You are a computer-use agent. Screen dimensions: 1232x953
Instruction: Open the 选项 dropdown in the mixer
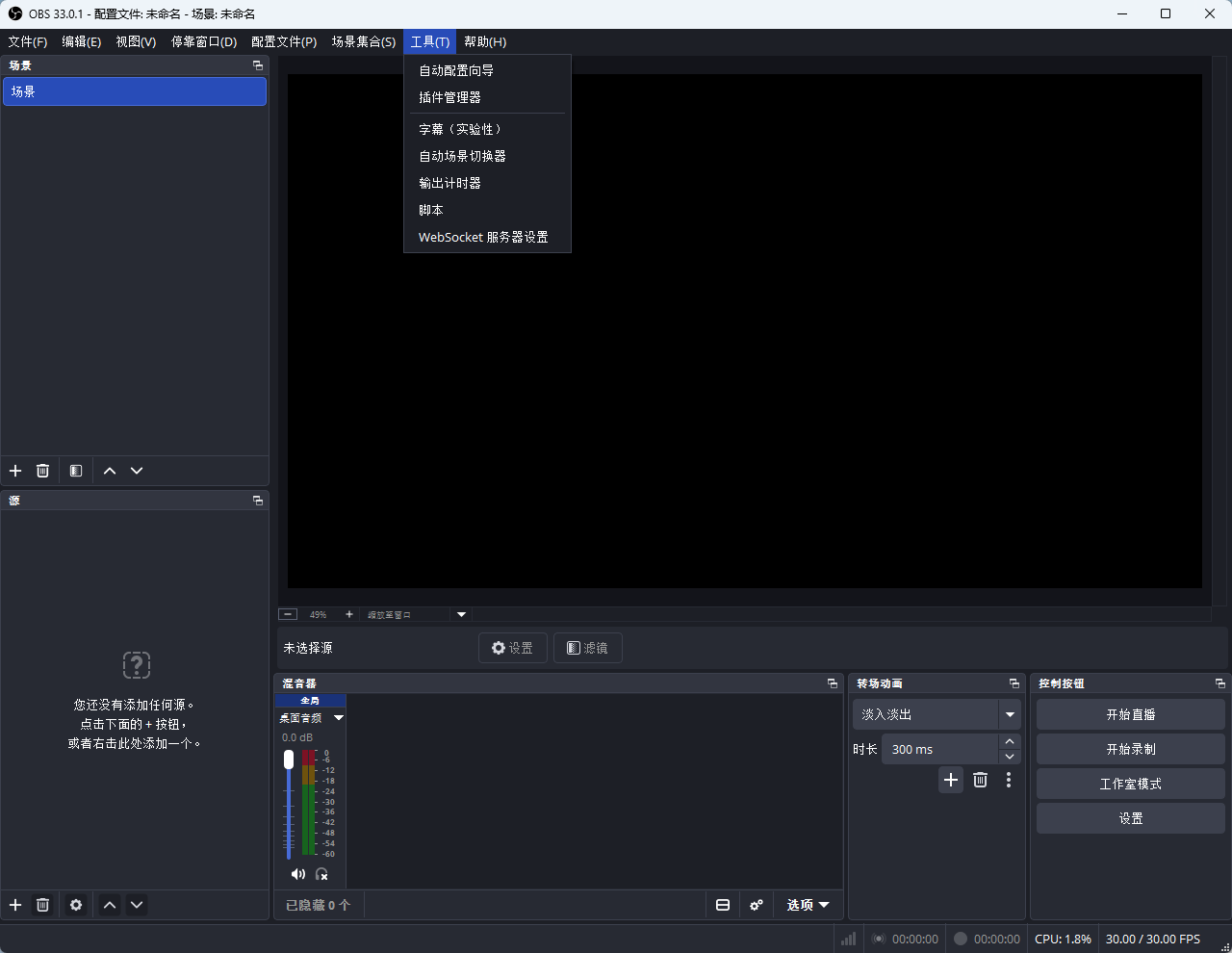(x=808, y=905)
